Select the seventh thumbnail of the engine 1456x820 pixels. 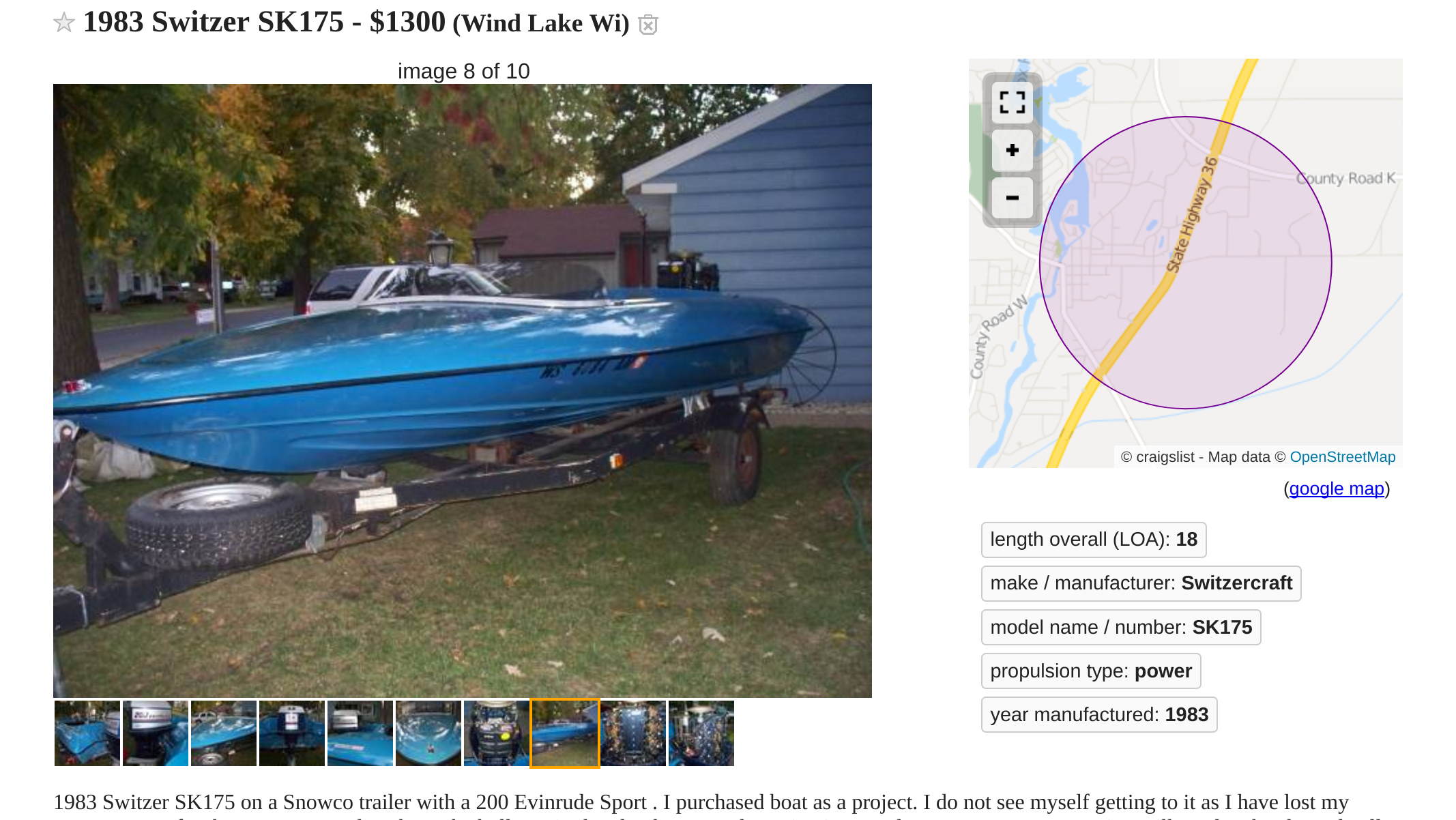pyautogui.click(x=497, y=733)
